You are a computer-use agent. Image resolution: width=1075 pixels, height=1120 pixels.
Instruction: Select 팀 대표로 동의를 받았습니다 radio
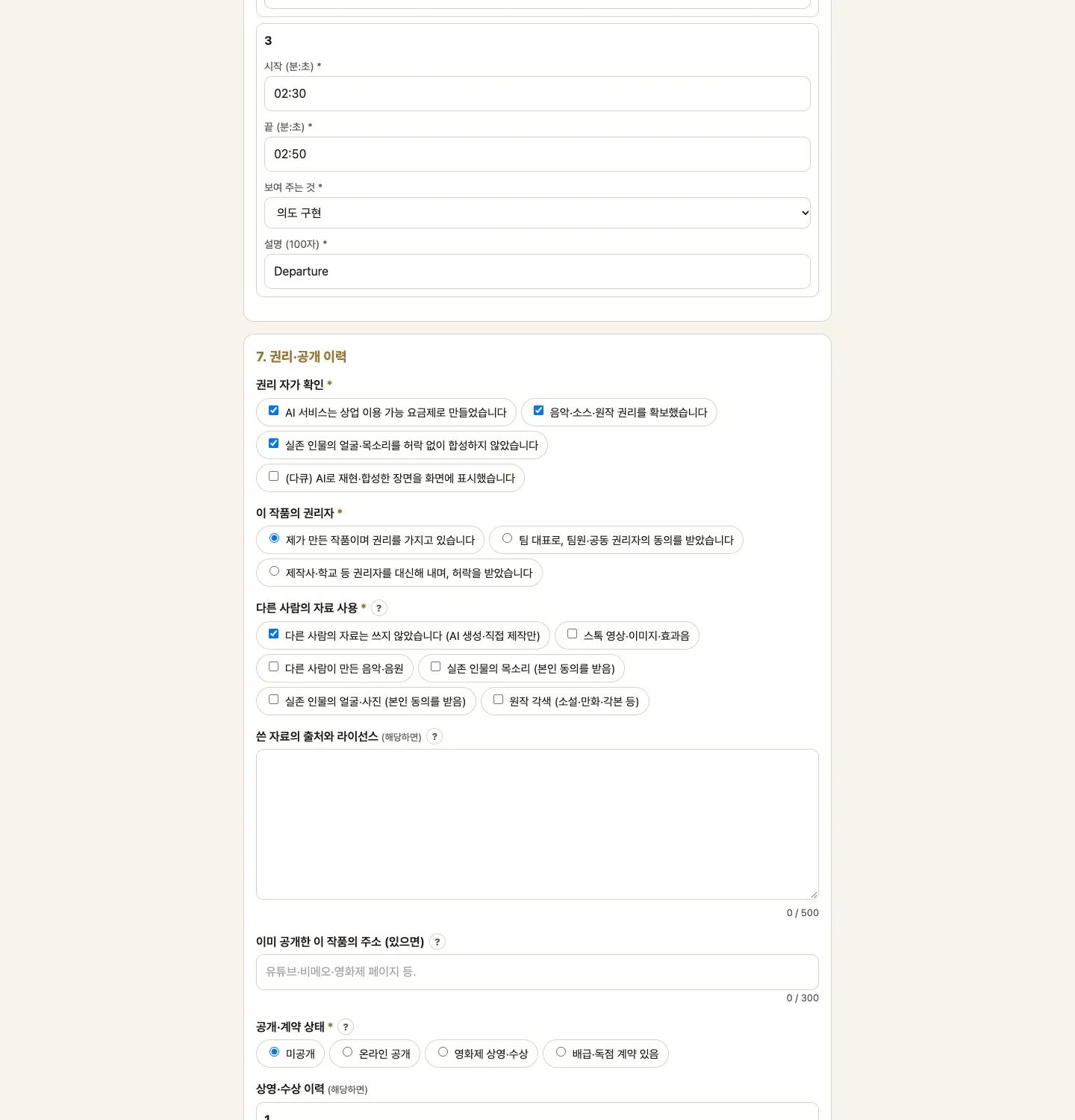coord(508,538)
